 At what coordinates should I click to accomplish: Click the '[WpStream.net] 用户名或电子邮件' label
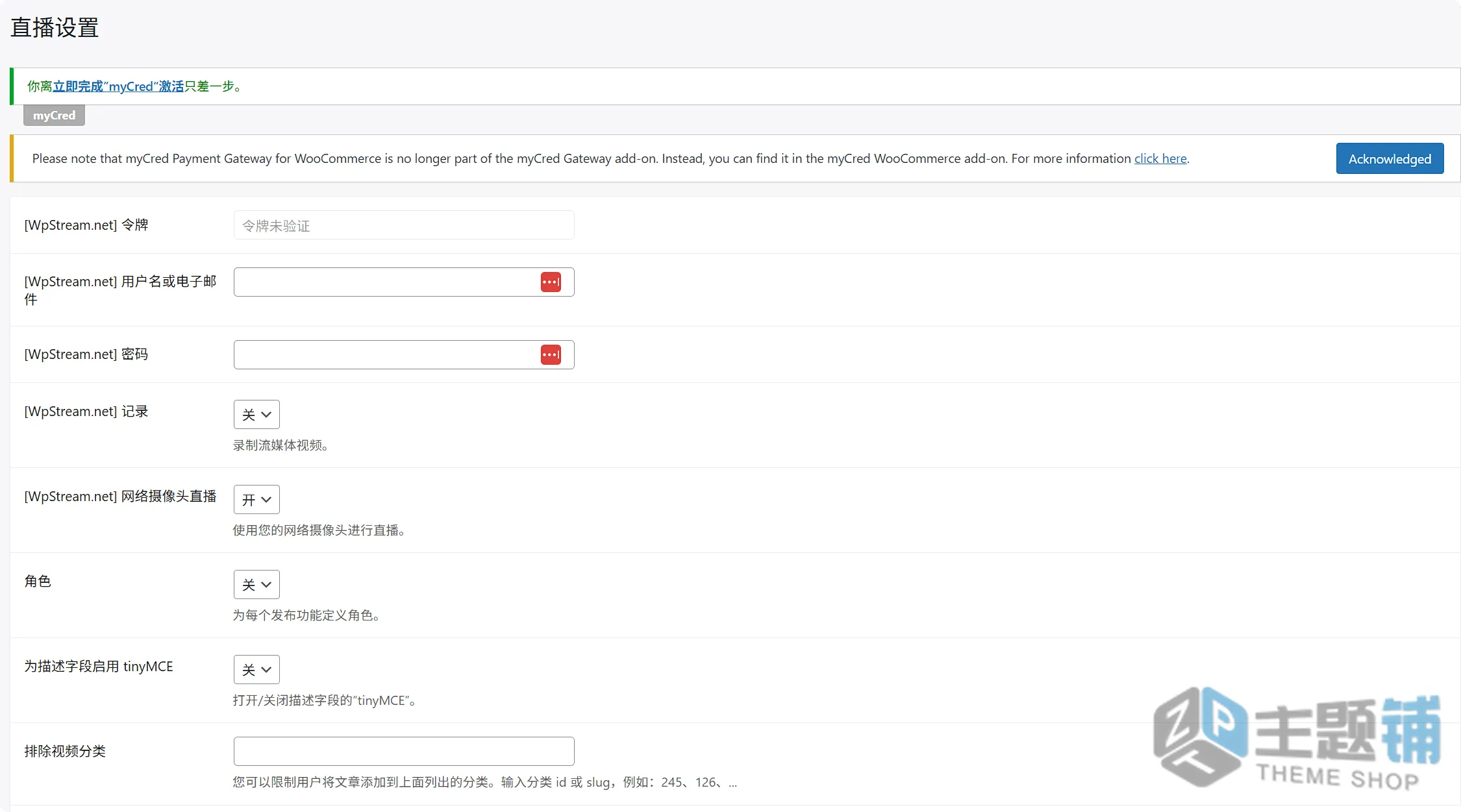(120, 290)
